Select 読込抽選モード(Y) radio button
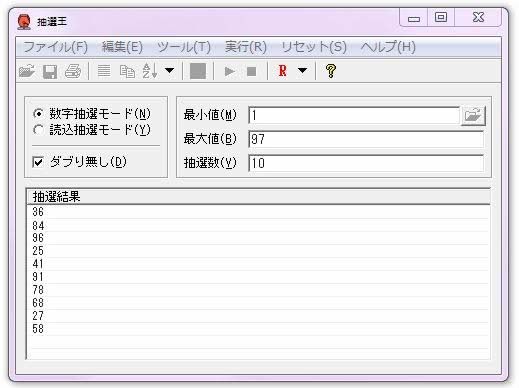Viewport: 519px width, 388px height. pyautogui.click(x=39, y=130)
